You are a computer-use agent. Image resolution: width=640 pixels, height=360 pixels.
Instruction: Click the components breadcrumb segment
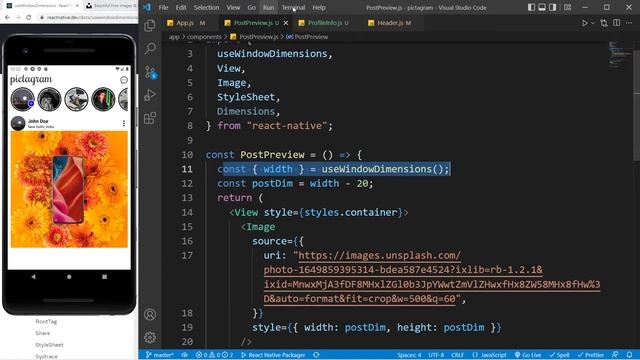(204, 37)
